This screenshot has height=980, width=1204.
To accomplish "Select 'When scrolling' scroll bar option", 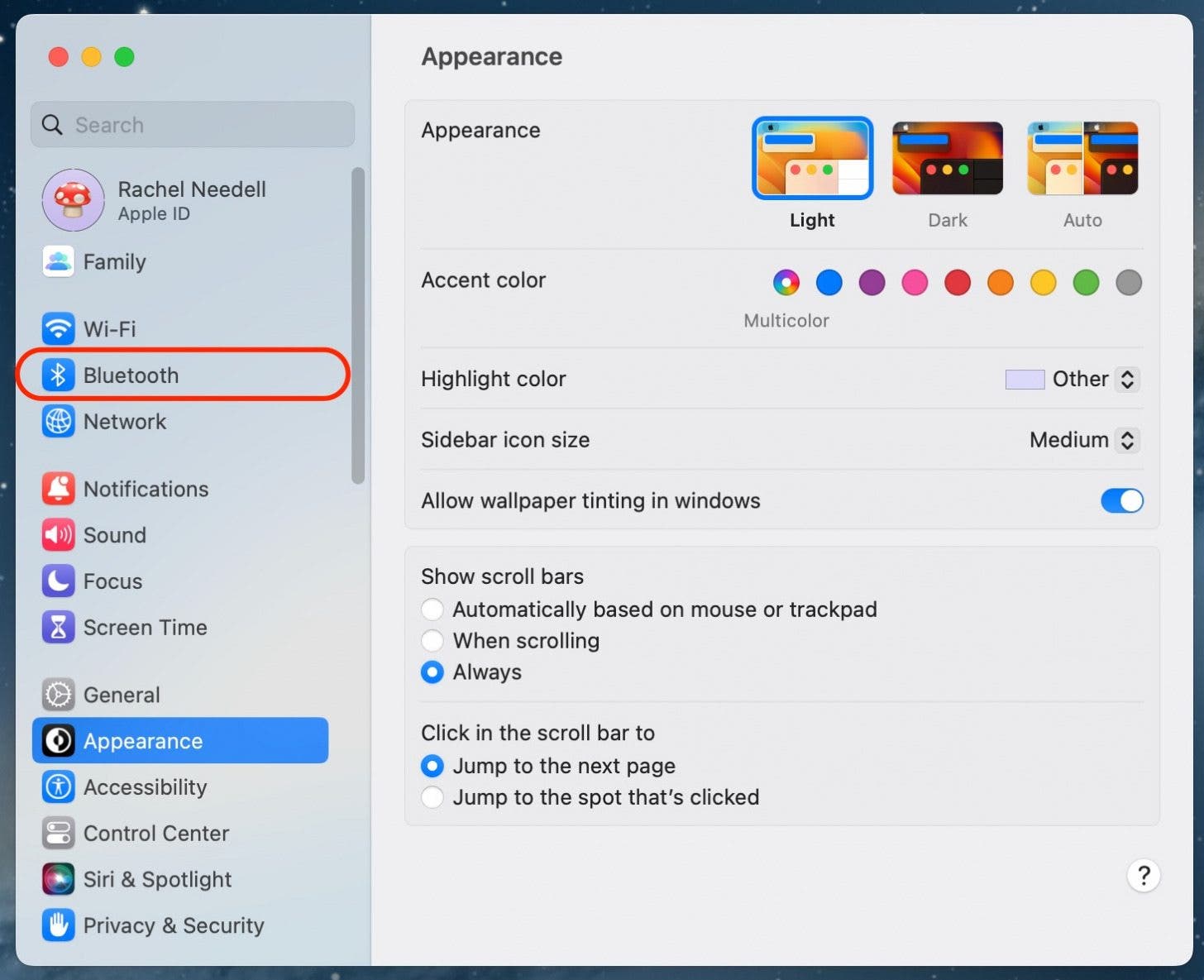I will [432, 641].
